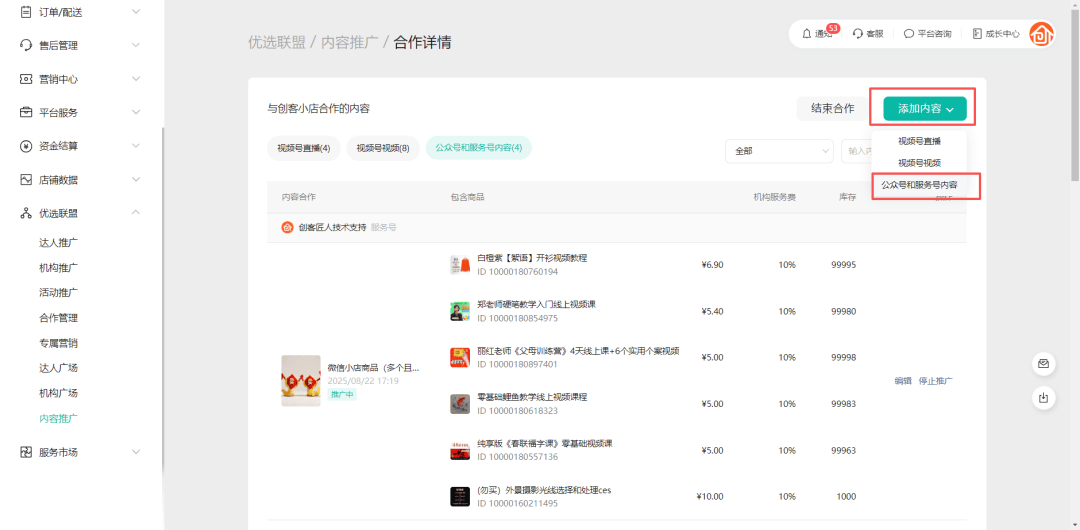
Task: Click the 添加内容 dropdown button
Action: click(x=924, y=109)
